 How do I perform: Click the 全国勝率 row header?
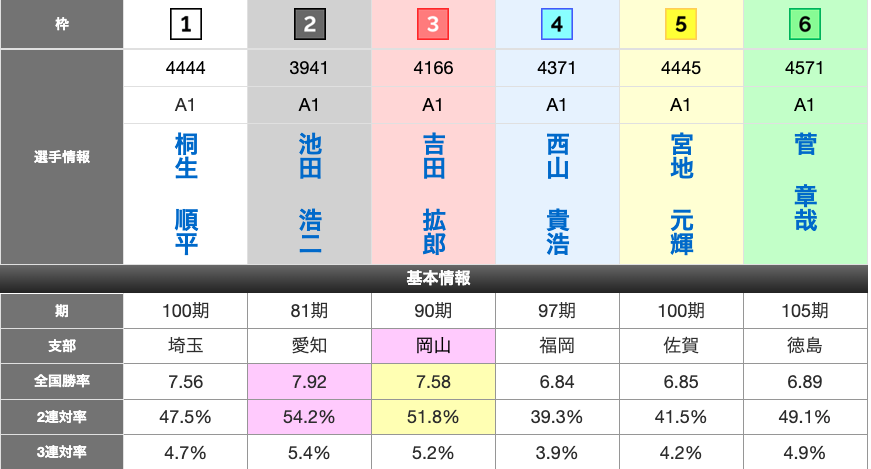[x=62, y=380]
